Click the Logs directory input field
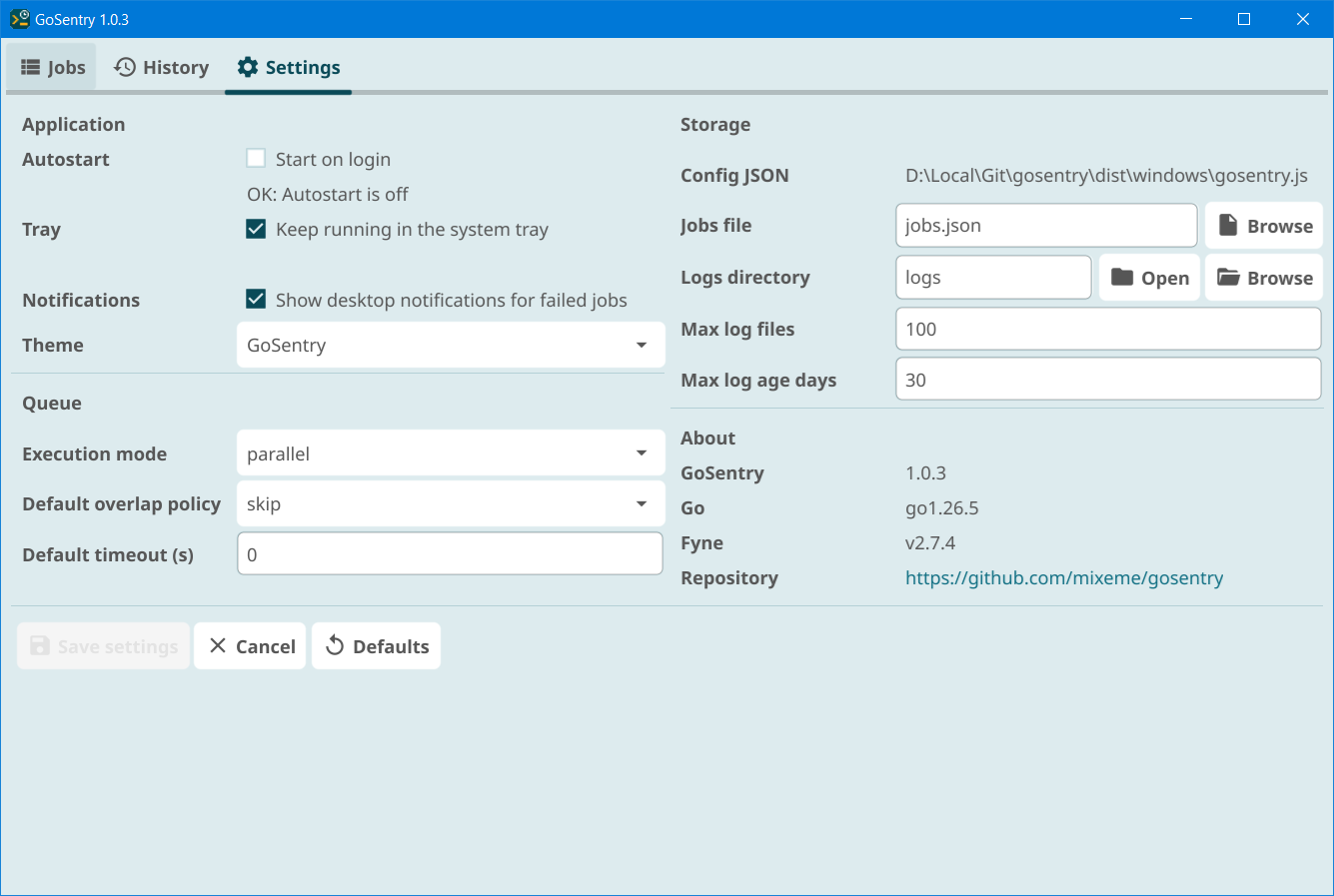Screen dimensions: 1334x896 point(993,278)
